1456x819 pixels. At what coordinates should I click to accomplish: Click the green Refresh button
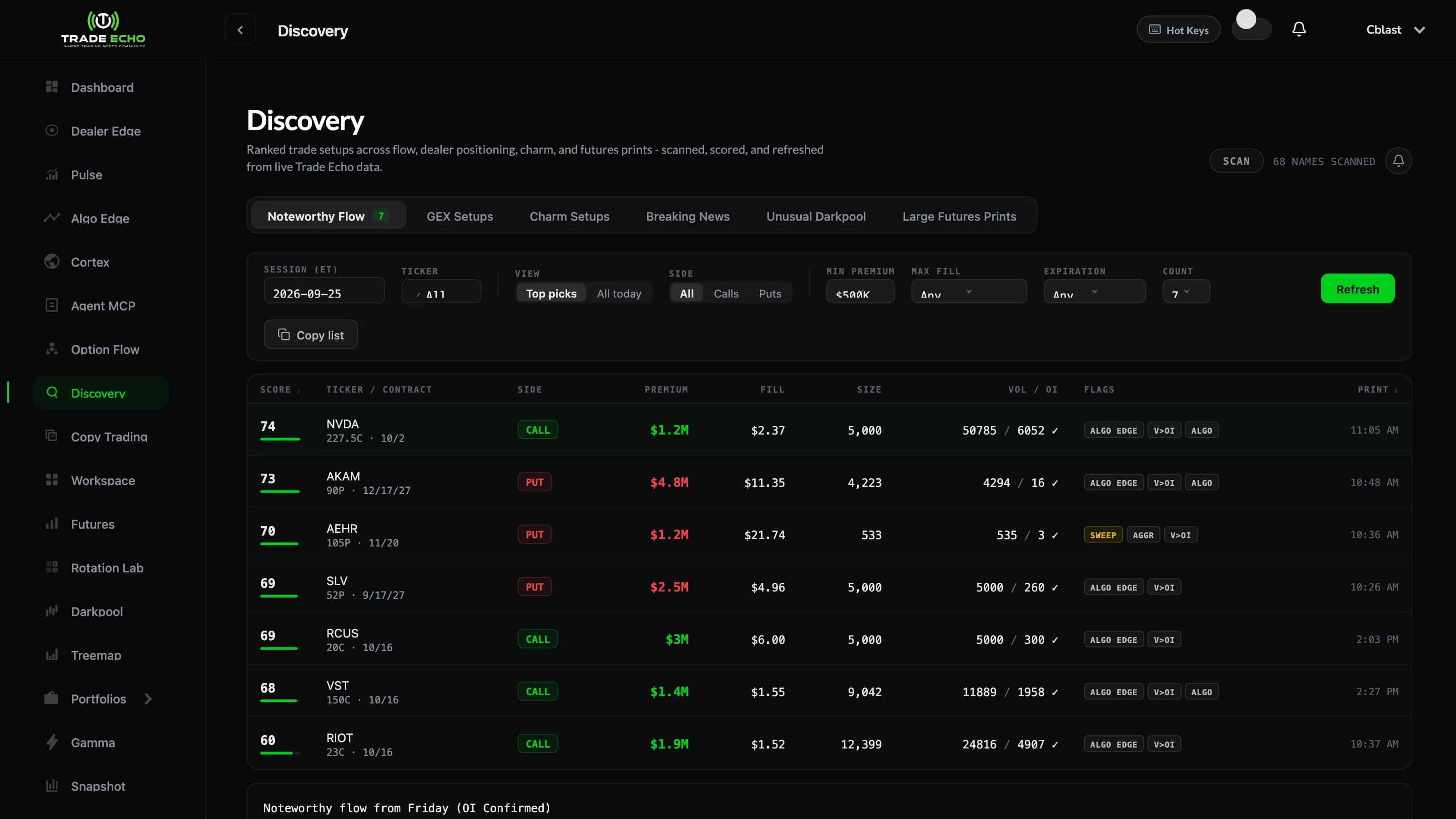click(x=1357, y=289)
